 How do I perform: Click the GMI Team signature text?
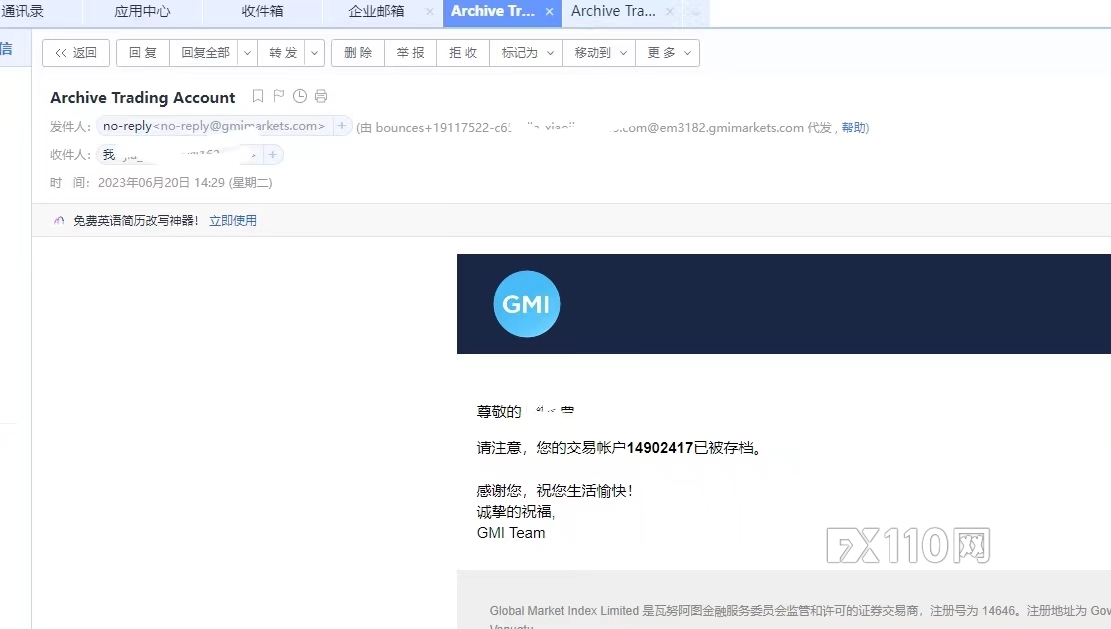(x=511, y=533)
